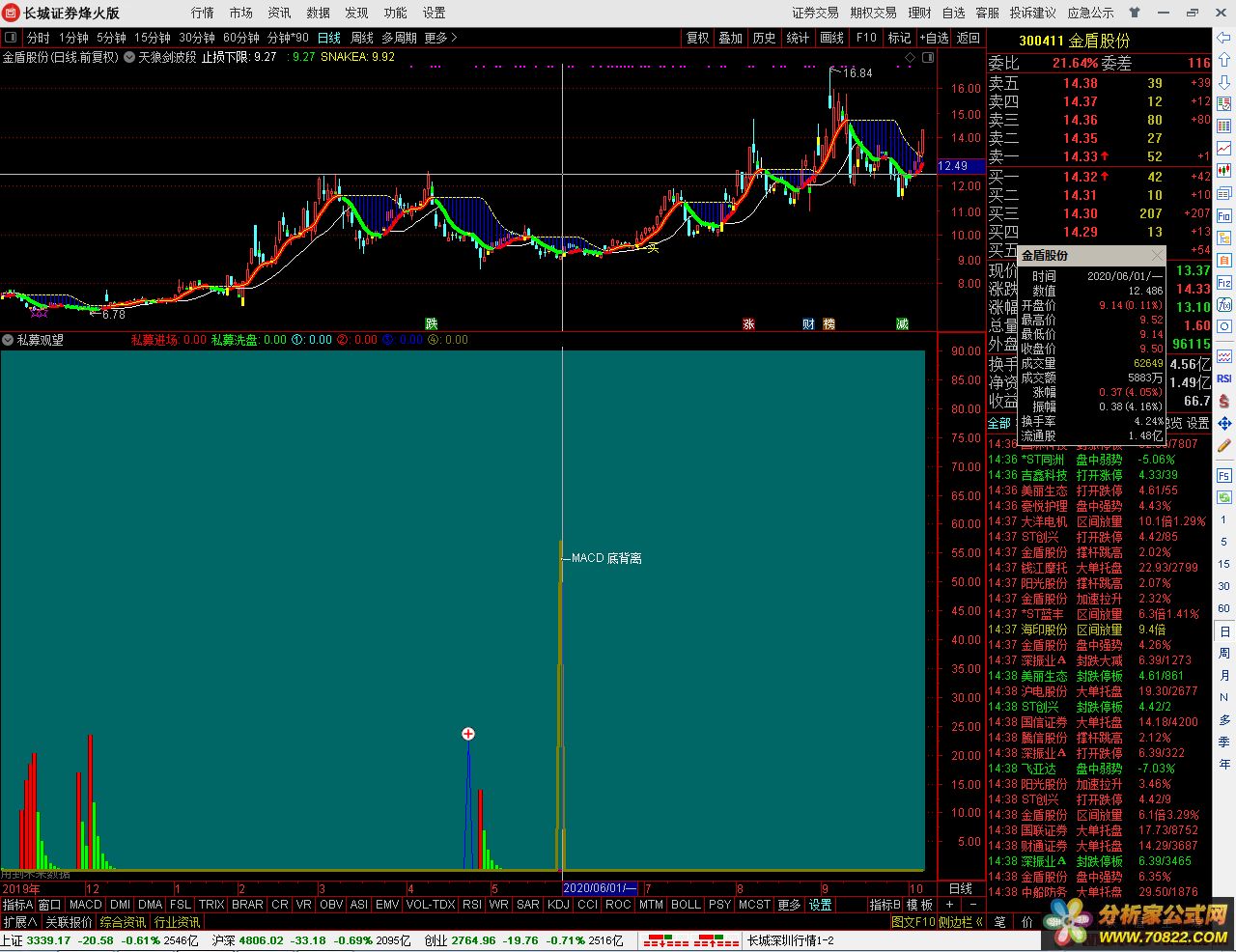Click the shirt skin icon in title bar

click(1136, 13)
